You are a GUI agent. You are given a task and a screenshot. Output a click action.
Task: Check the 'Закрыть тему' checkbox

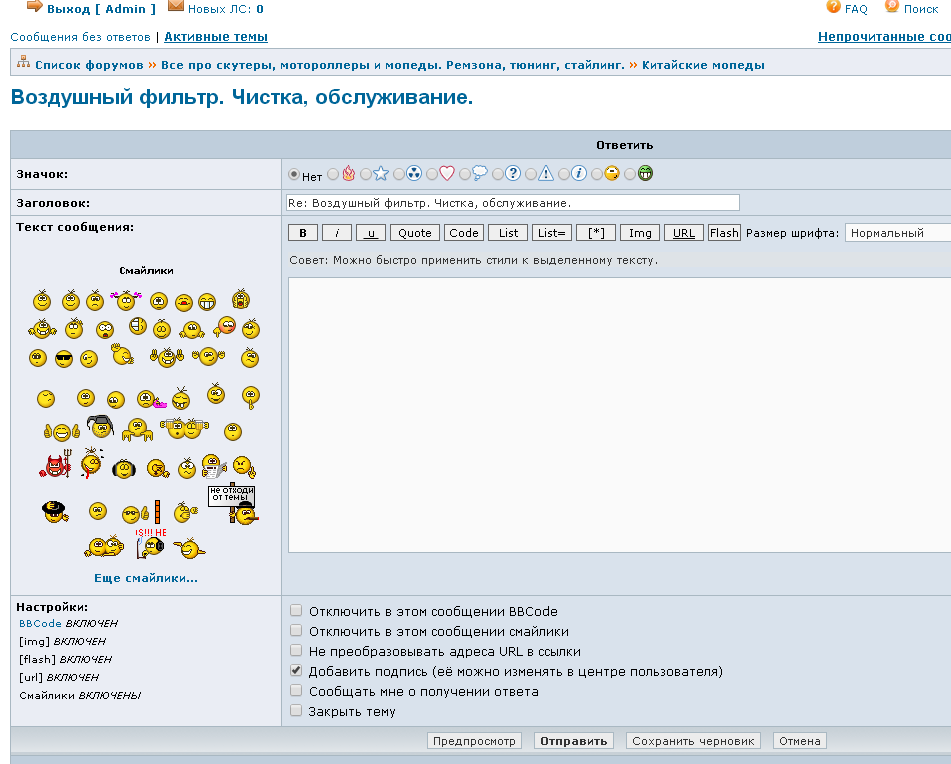pos(296,711)
